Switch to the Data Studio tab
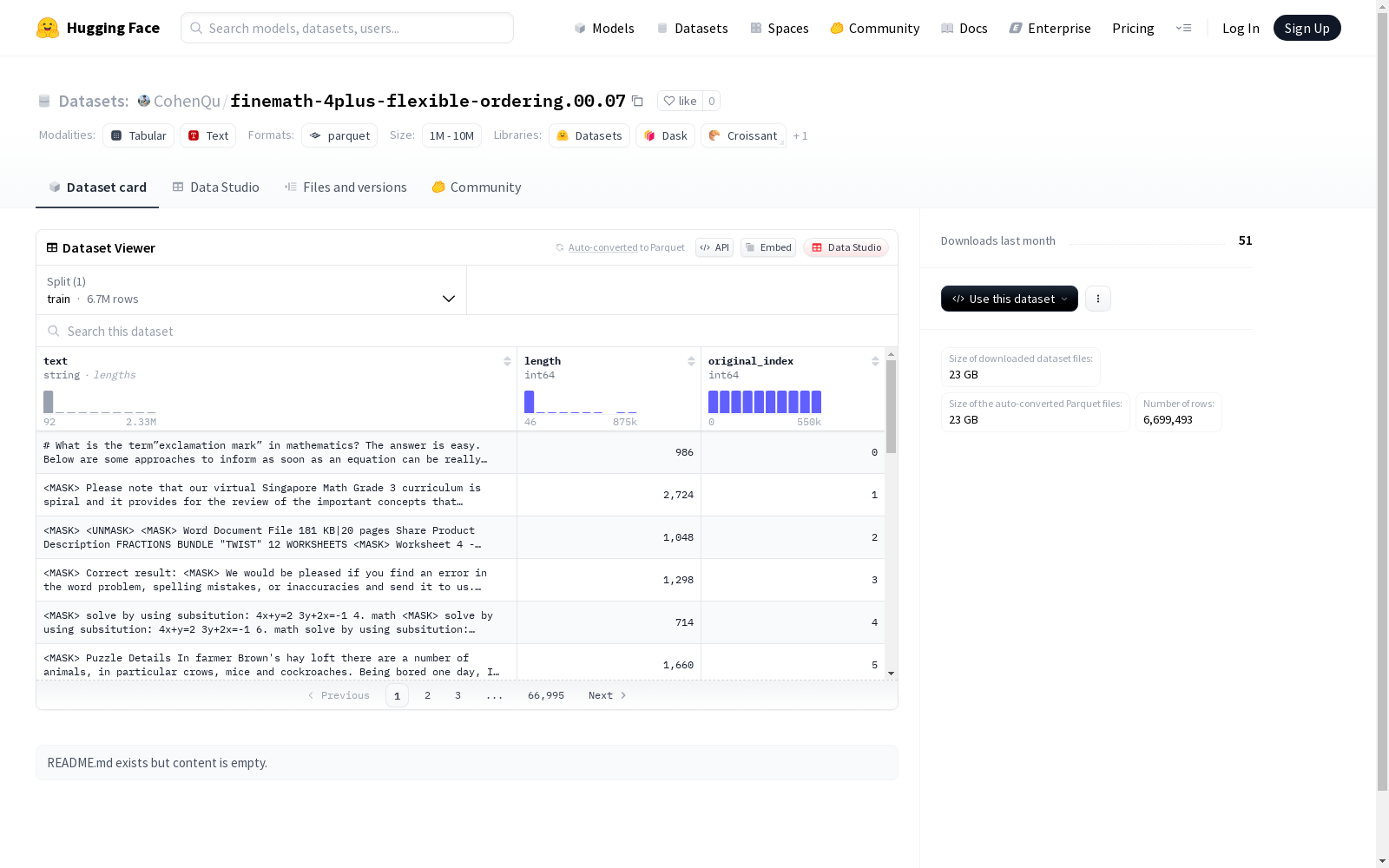Image resolution: width=1389 pixels, height=868 pixels. point(215,187)
